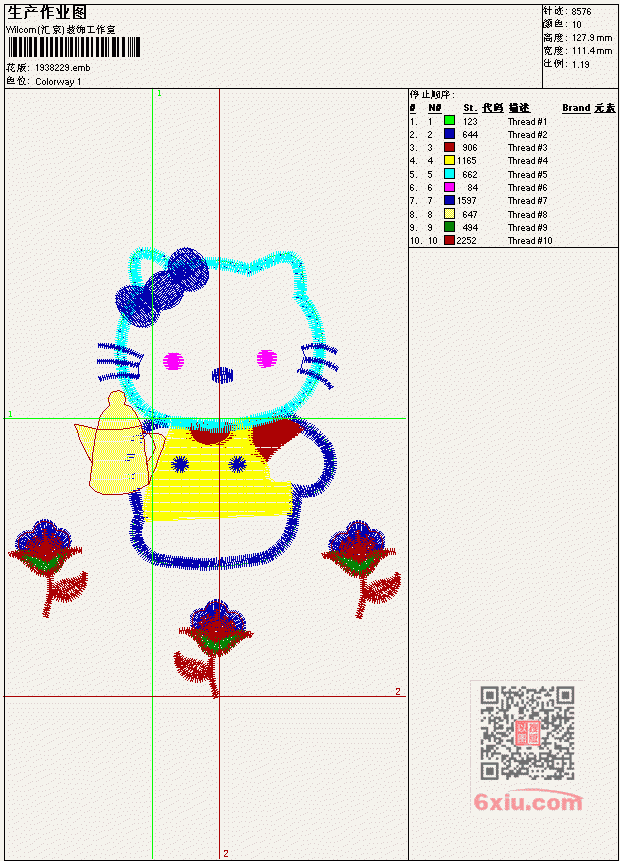620x861 pixels.
Task: Select the "St." column header
Action: click(x=470, y=108)
